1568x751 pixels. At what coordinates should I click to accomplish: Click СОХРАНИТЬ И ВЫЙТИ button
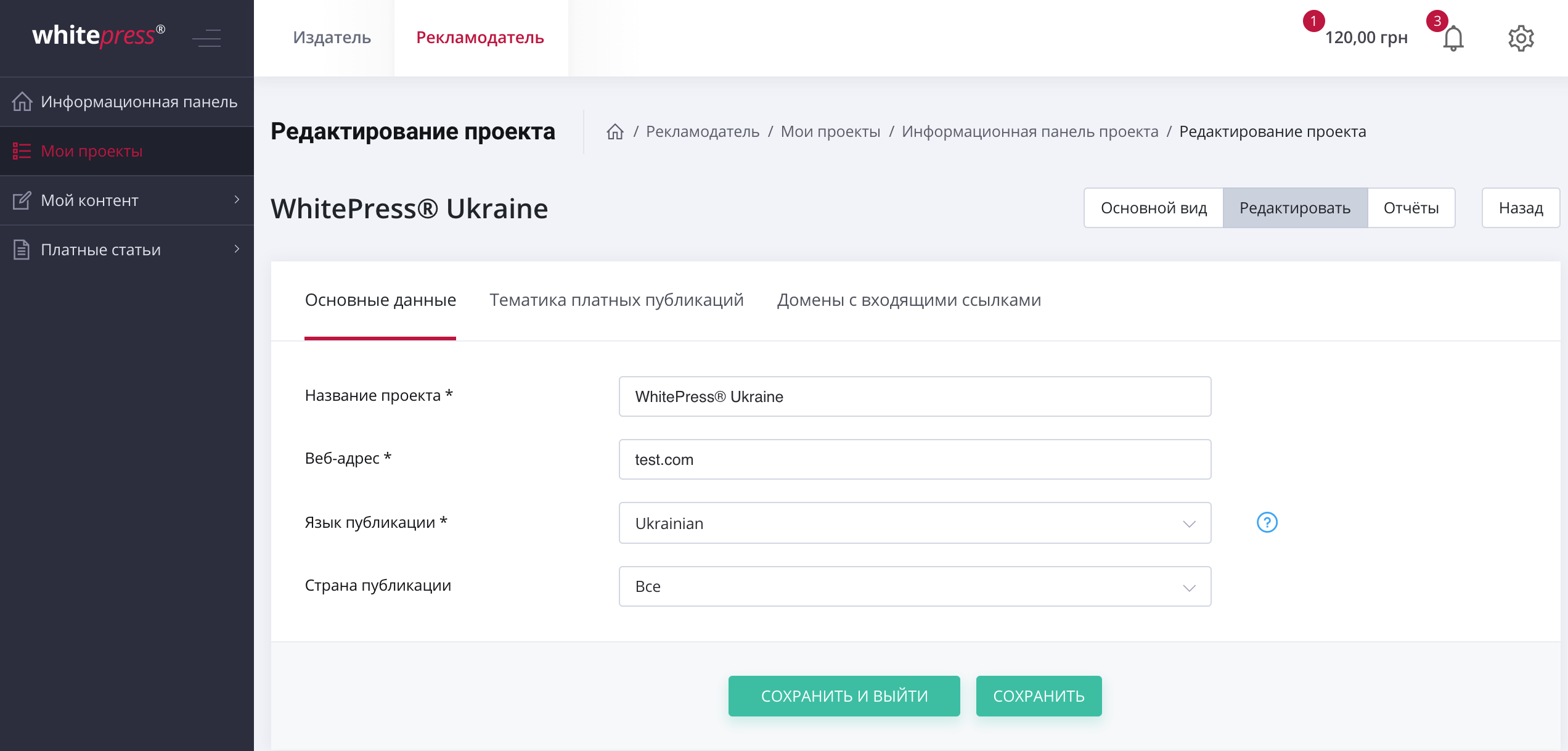844,696
